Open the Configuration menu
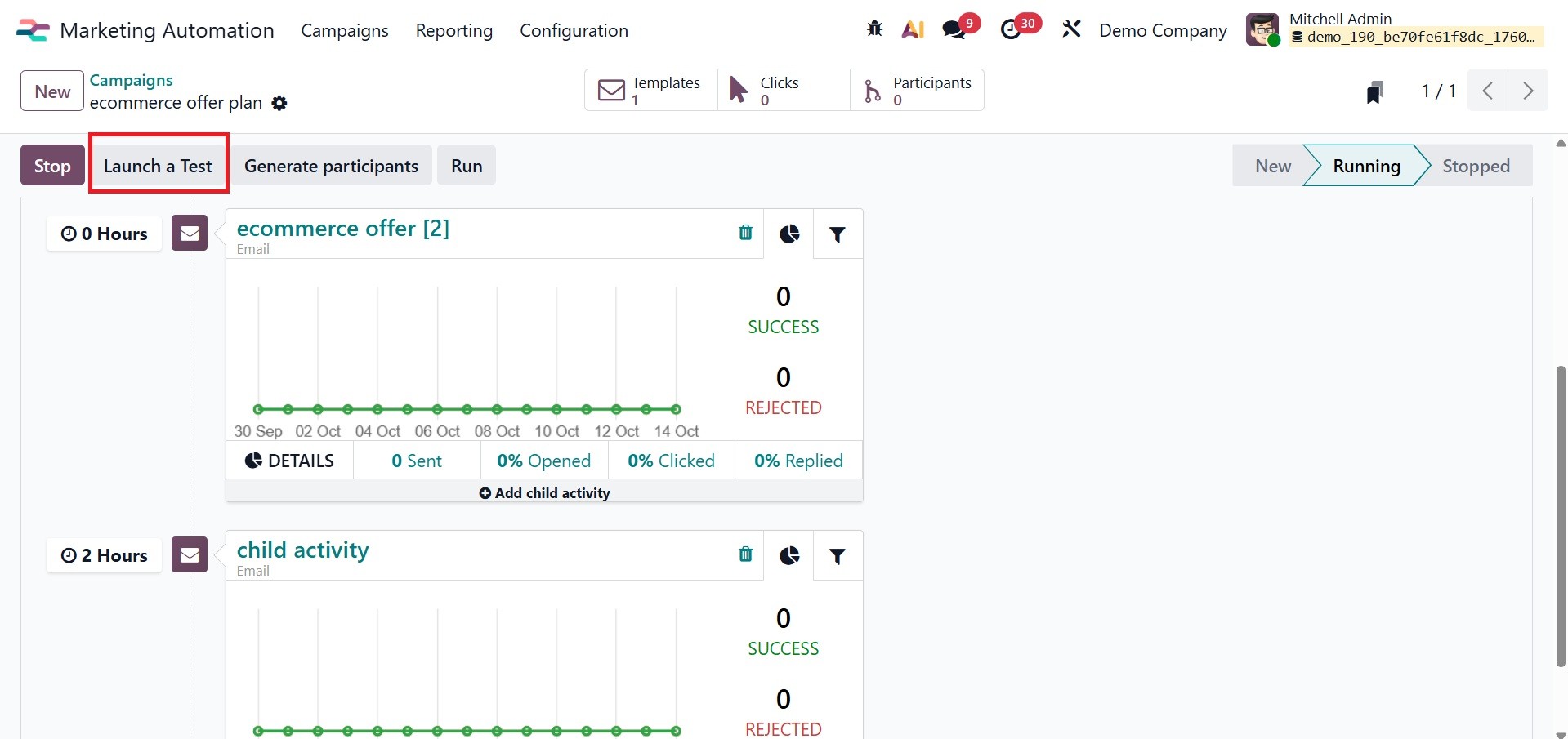Image resolution: width=1568 pixels, height=739 pixels. (574, 31)
